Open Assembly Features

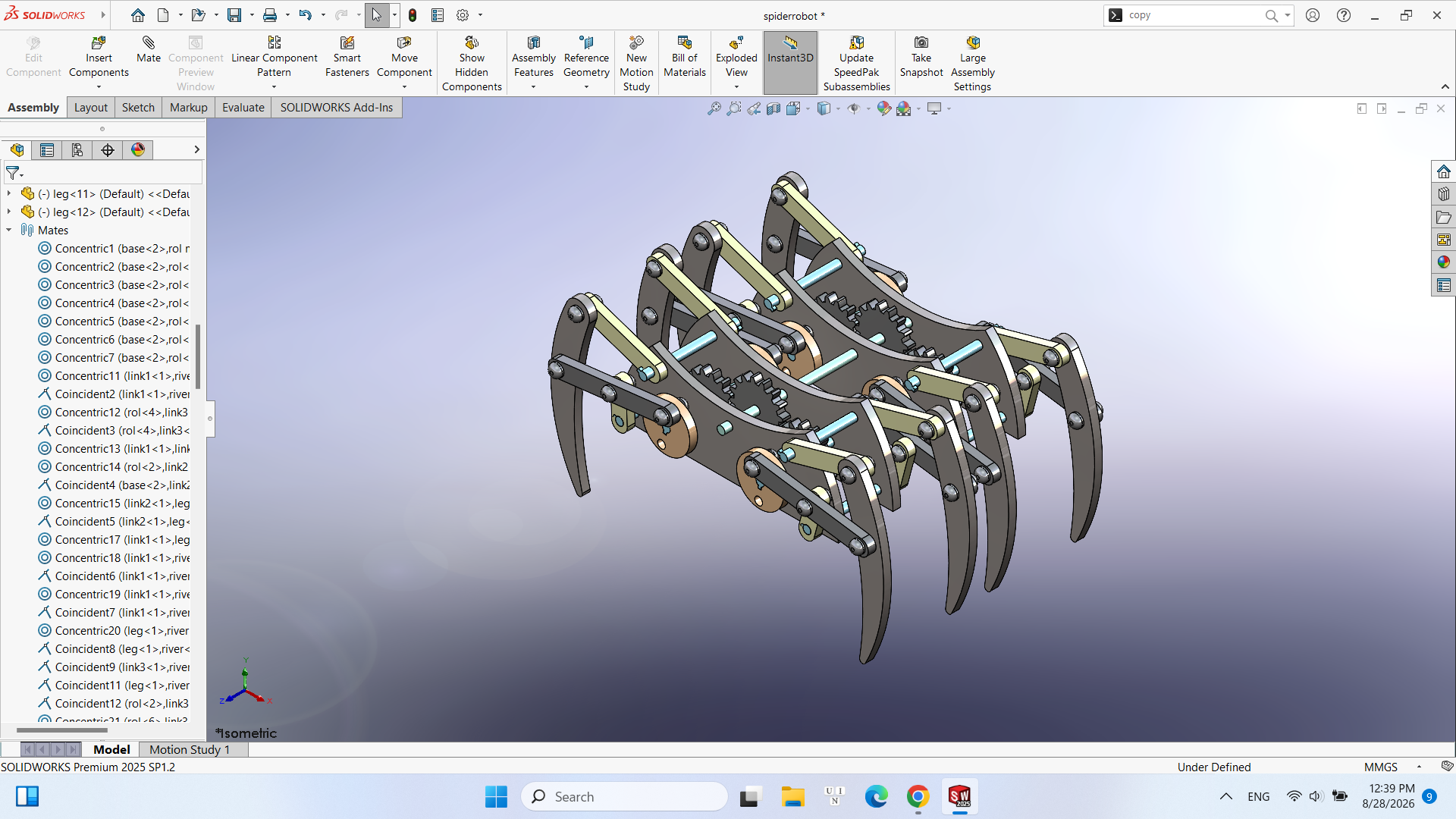[534, 57]
